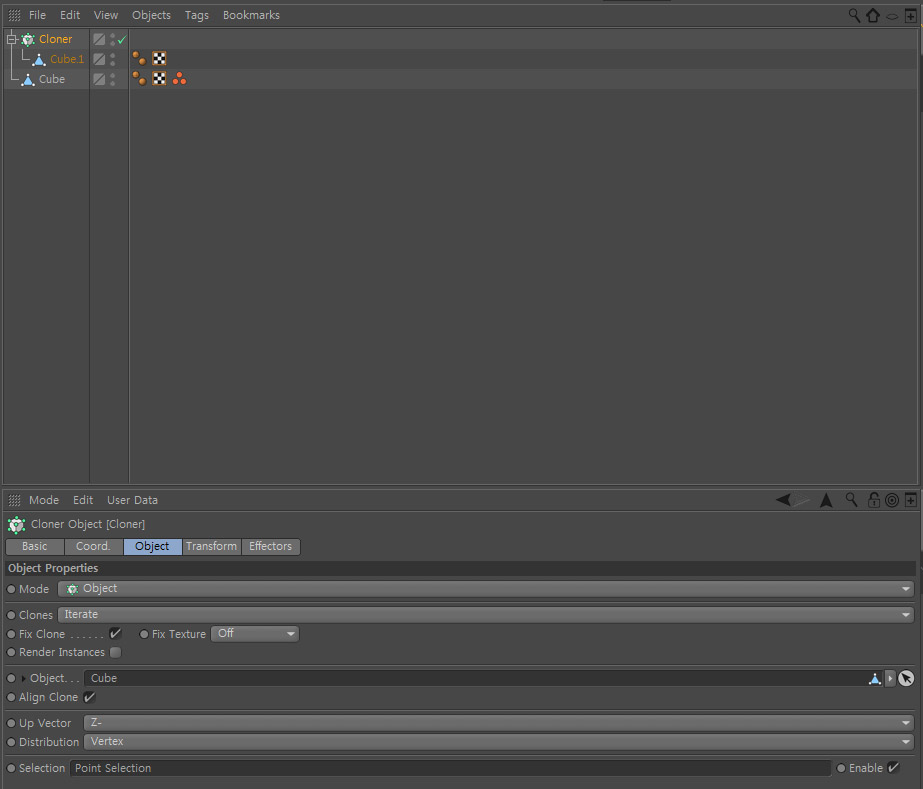Click the layer square on the Cube row

(x=99, y=79)
